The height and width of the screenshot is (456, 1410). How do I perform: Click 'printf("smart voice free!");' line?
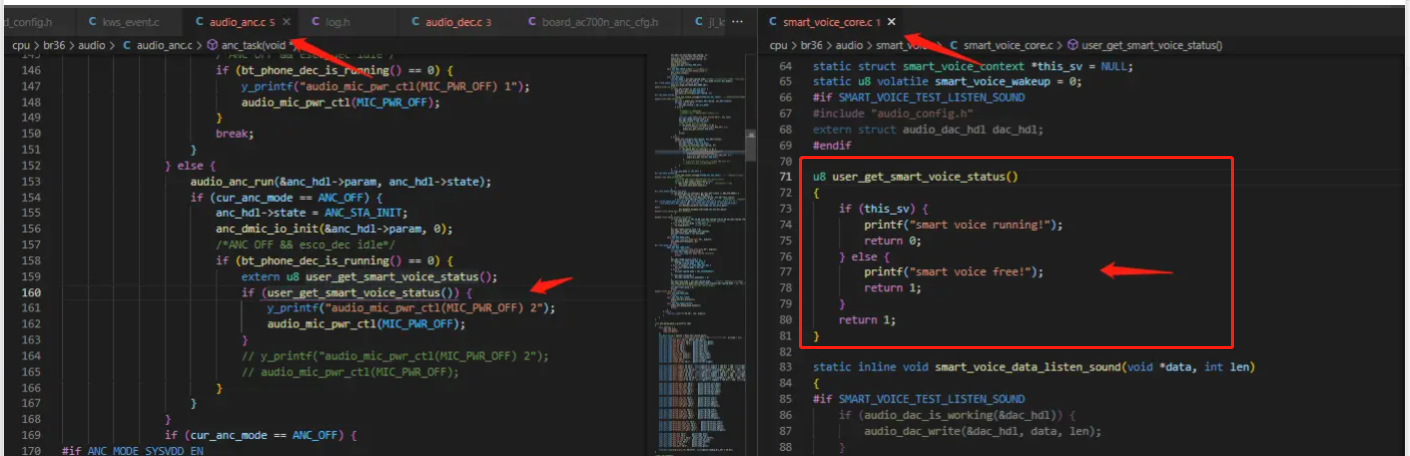[954, 272]
